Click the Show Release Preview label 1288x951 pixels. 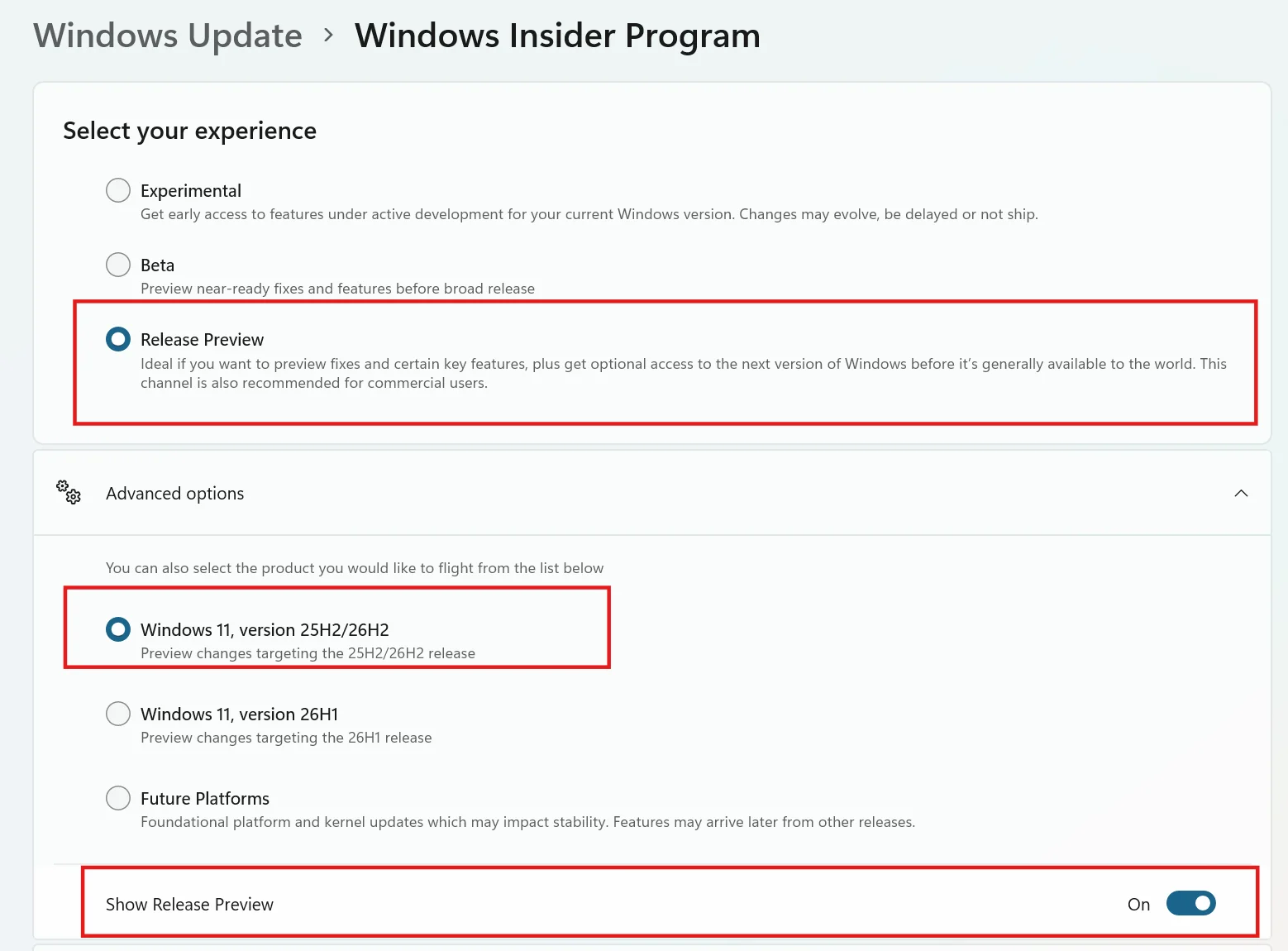[x=189, y=905]
